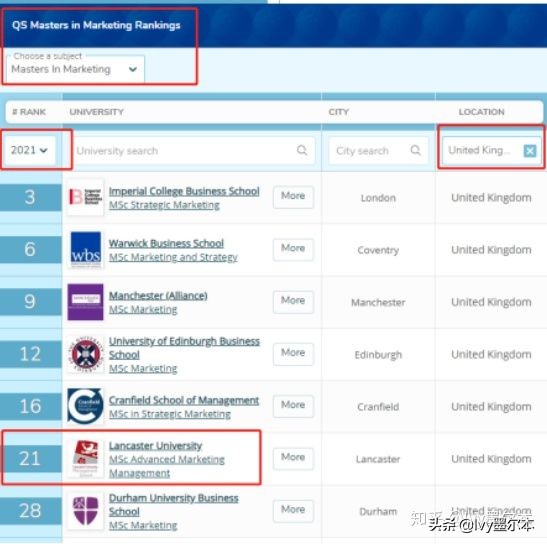
Task: Click the LOCATION column header
Action: click(x=481, y=112)
